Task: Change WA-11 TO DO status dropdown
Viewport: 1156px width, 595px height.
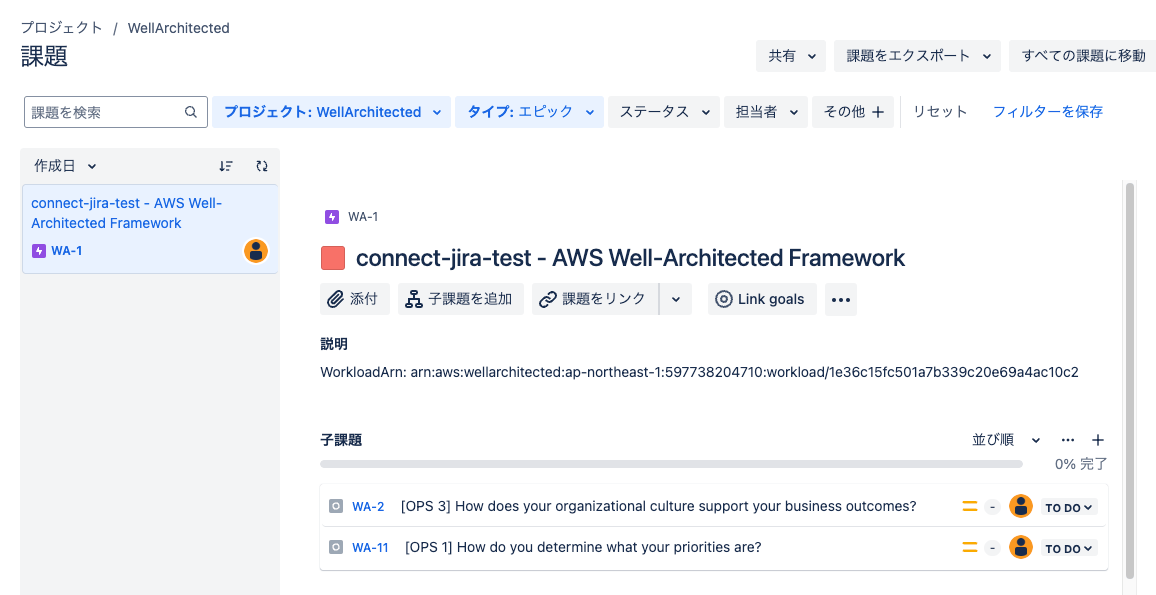Action: [1069, 549]
